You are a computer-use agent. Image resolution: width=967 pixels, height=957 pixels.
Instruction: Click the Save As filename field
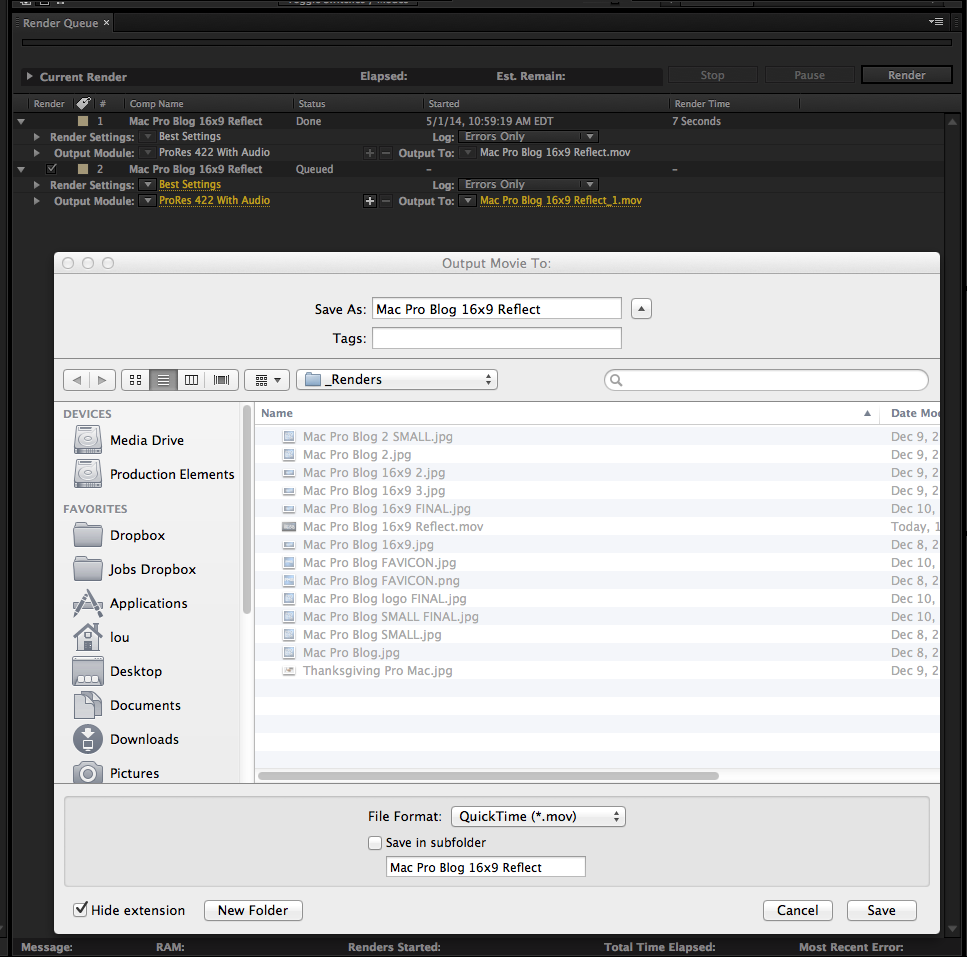coord(496,308)
